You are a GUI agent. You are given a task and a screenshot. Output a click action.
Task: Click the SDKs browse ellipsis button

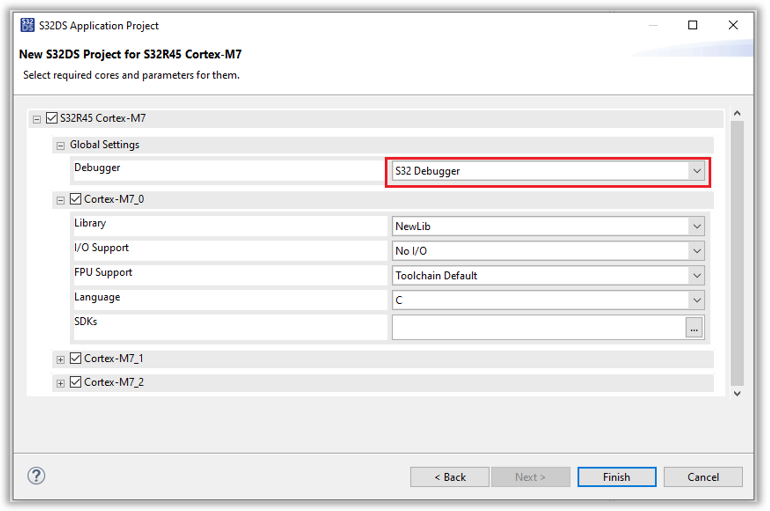[x=694, y=327]
